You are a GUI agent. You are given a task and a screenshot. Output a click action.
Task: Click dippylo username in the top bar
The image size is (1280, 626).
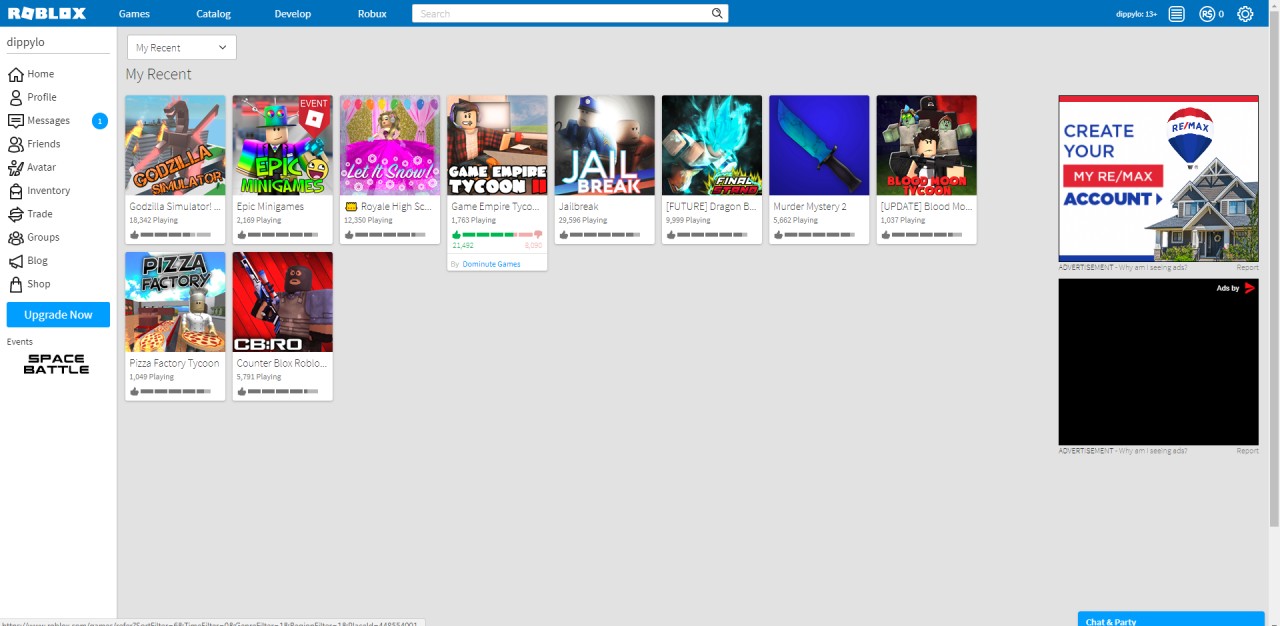pyautogui.click(x=1137, y=14)
